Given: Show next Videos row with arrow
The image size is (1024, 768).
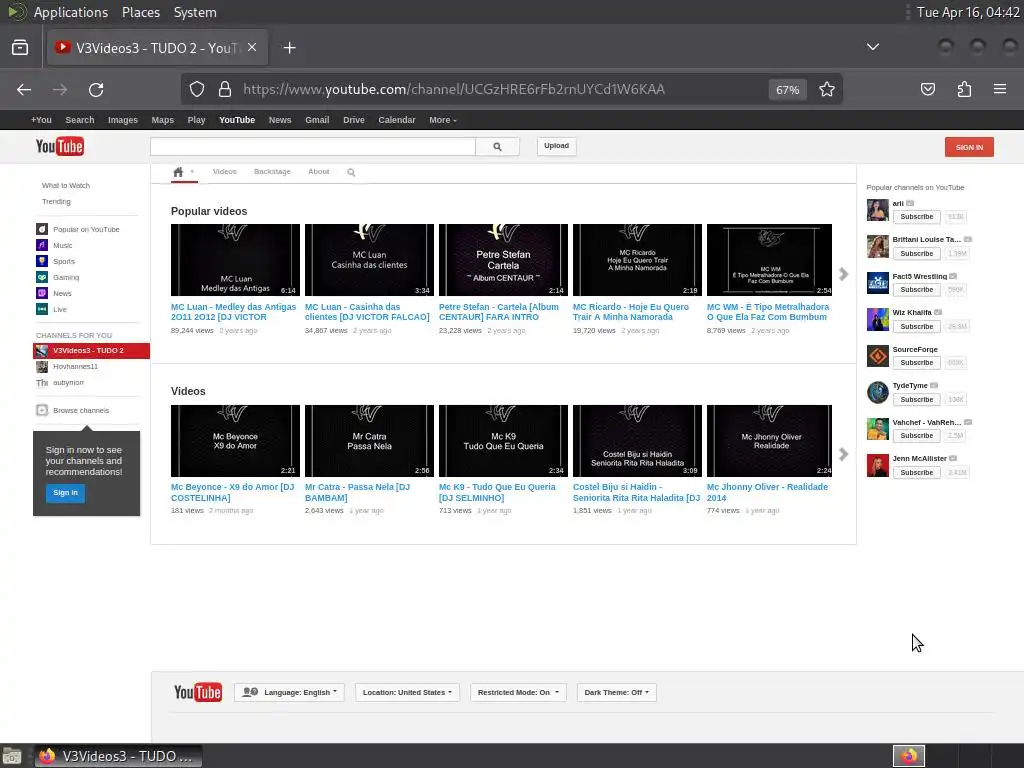Looking at the screenshot, I should (843, 455).
